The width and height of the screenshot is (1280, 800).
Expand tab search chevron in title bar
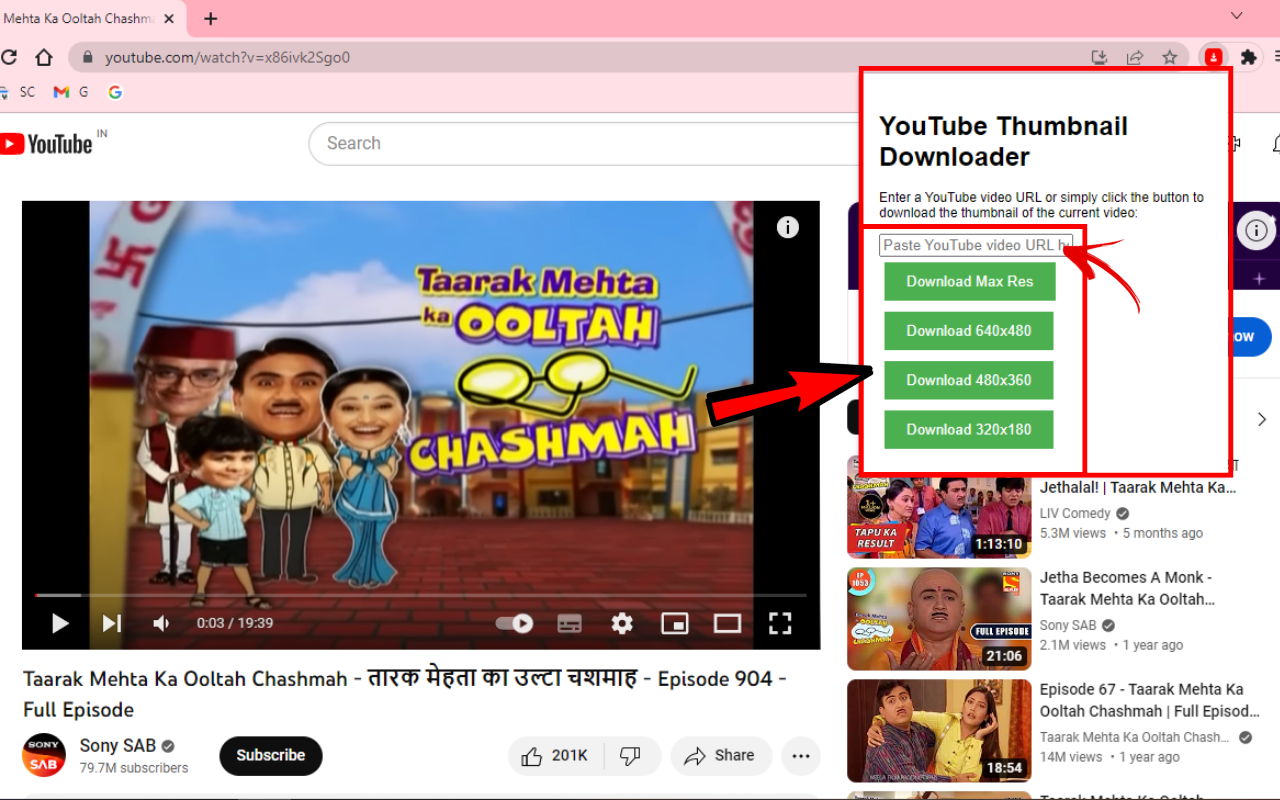(1237, 15)
